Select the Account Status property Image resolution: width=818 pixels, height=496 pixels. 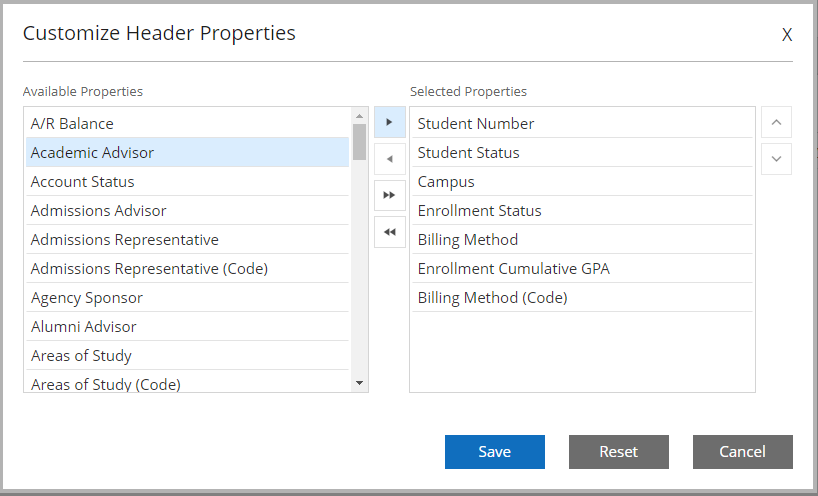[187, 182]
